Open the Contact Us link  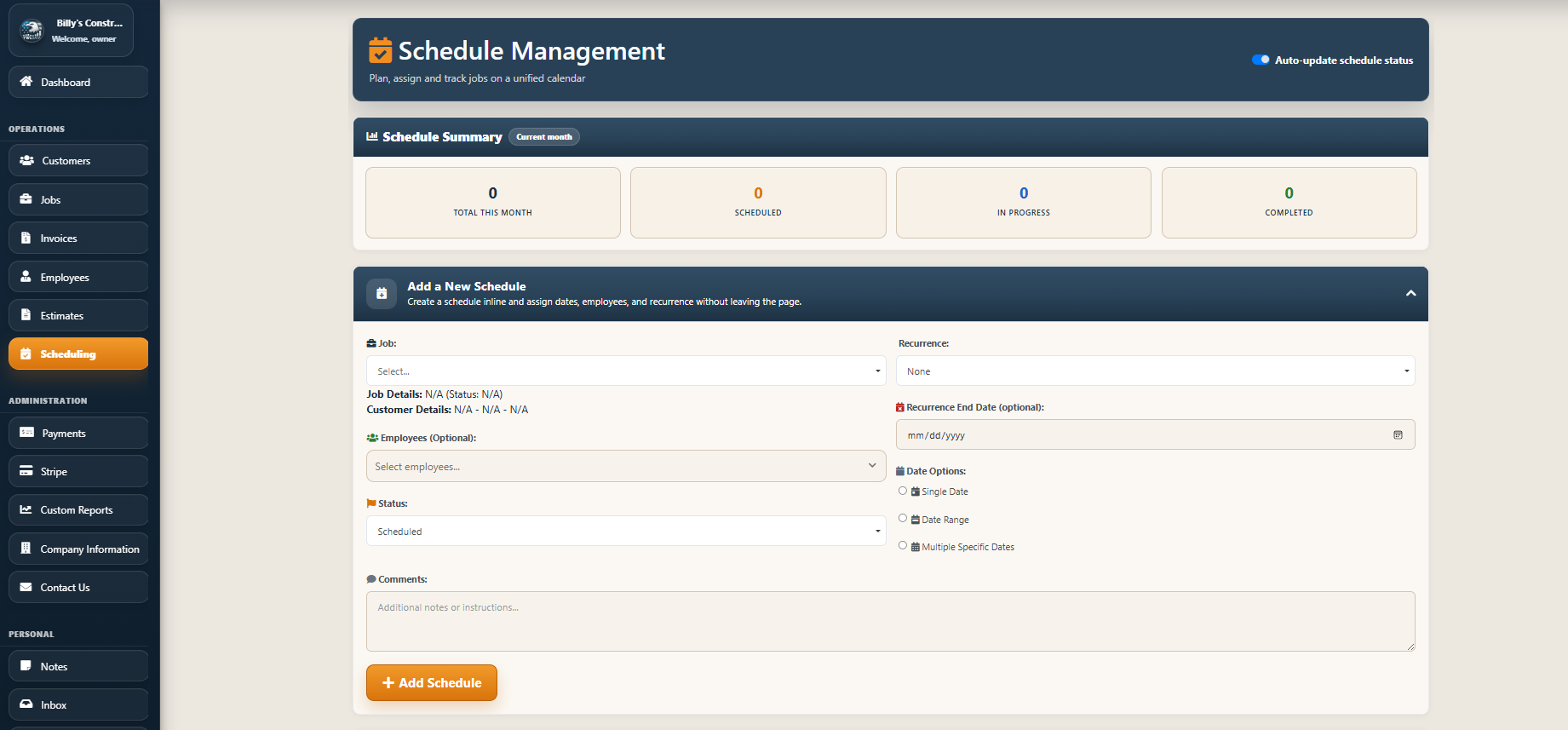pos(78,587)
